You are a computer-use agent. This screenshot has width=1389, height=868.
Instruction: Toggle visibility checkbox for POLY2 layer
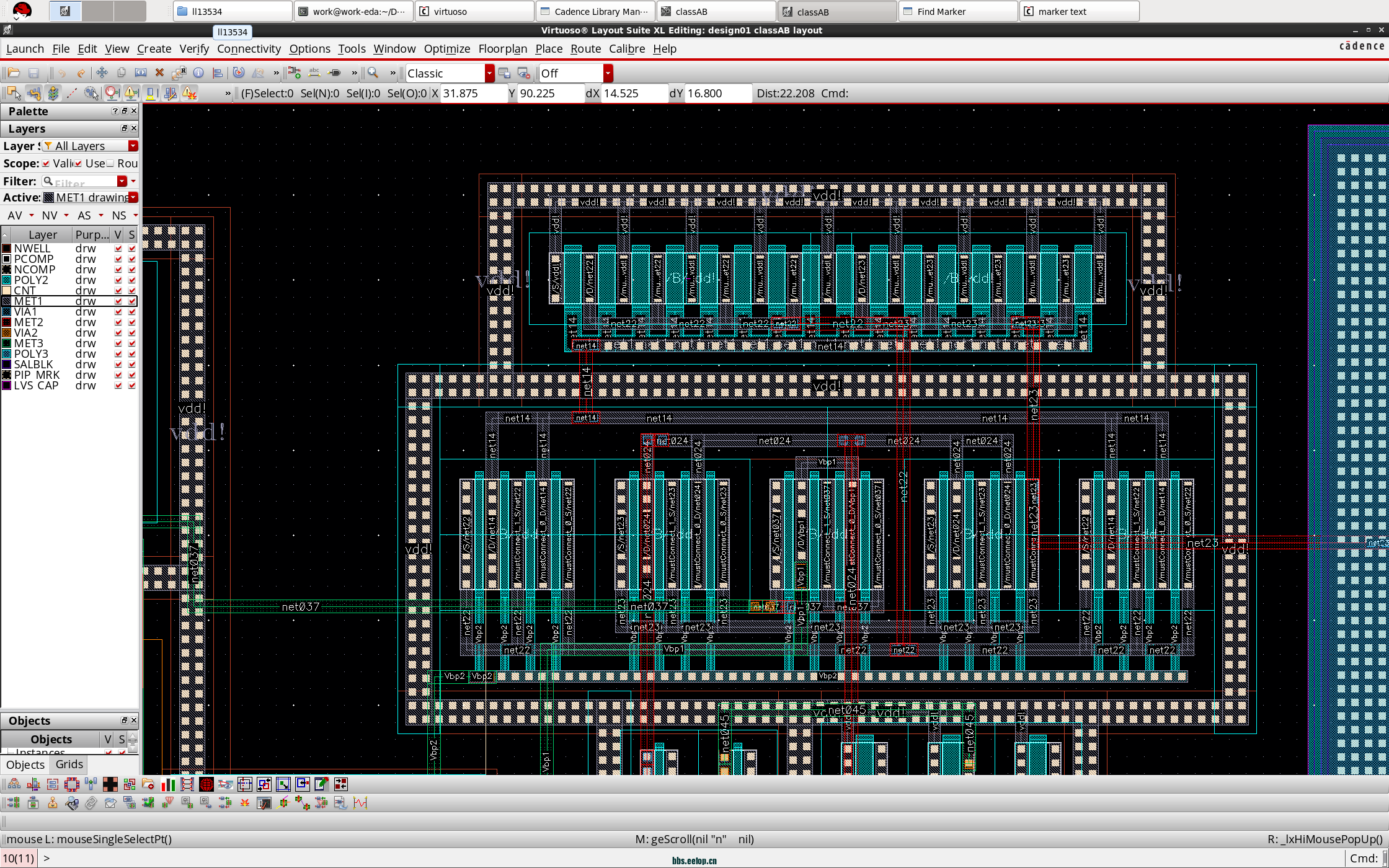[118, 280]
